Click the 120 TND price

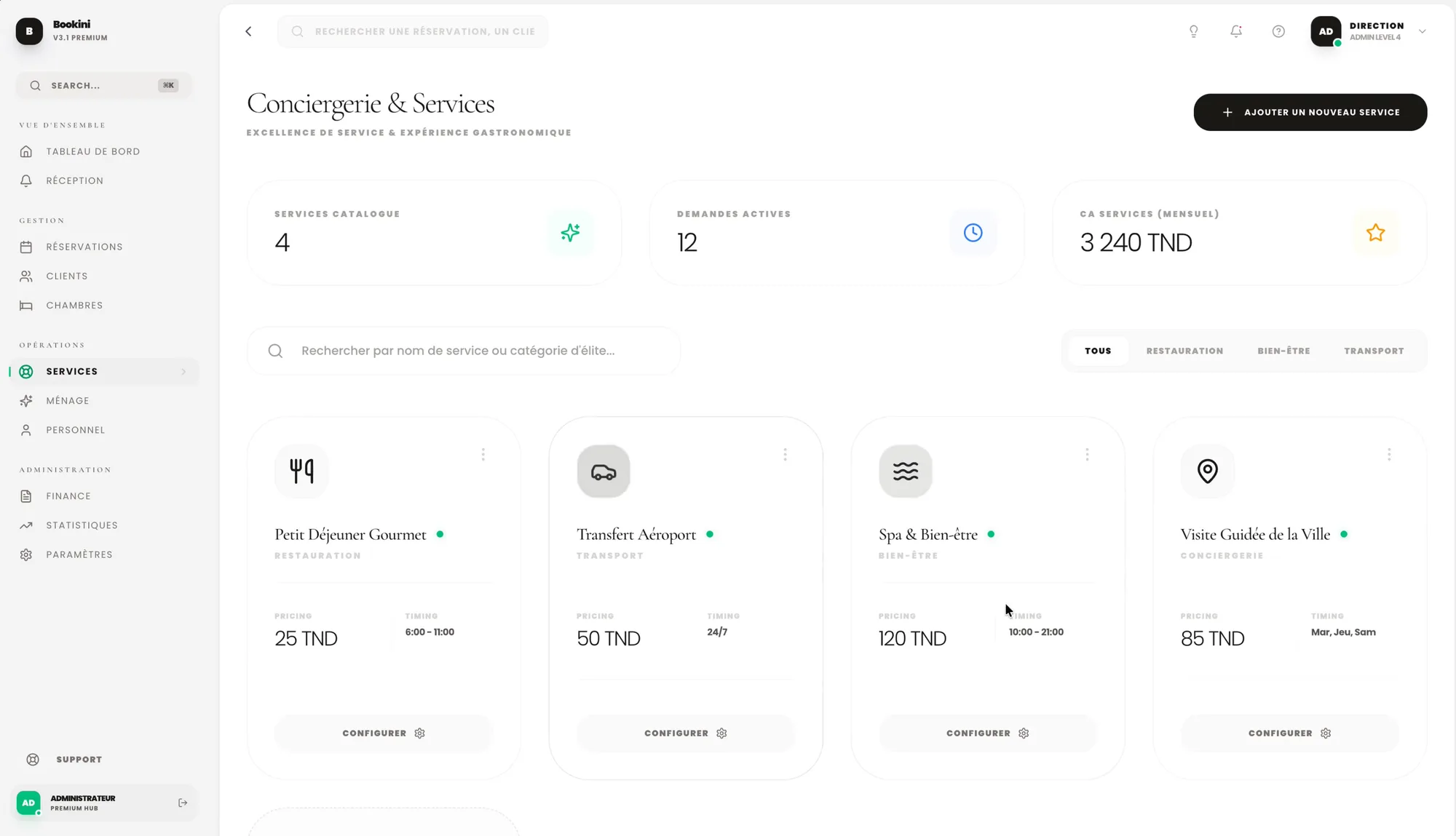coord(912,639)
